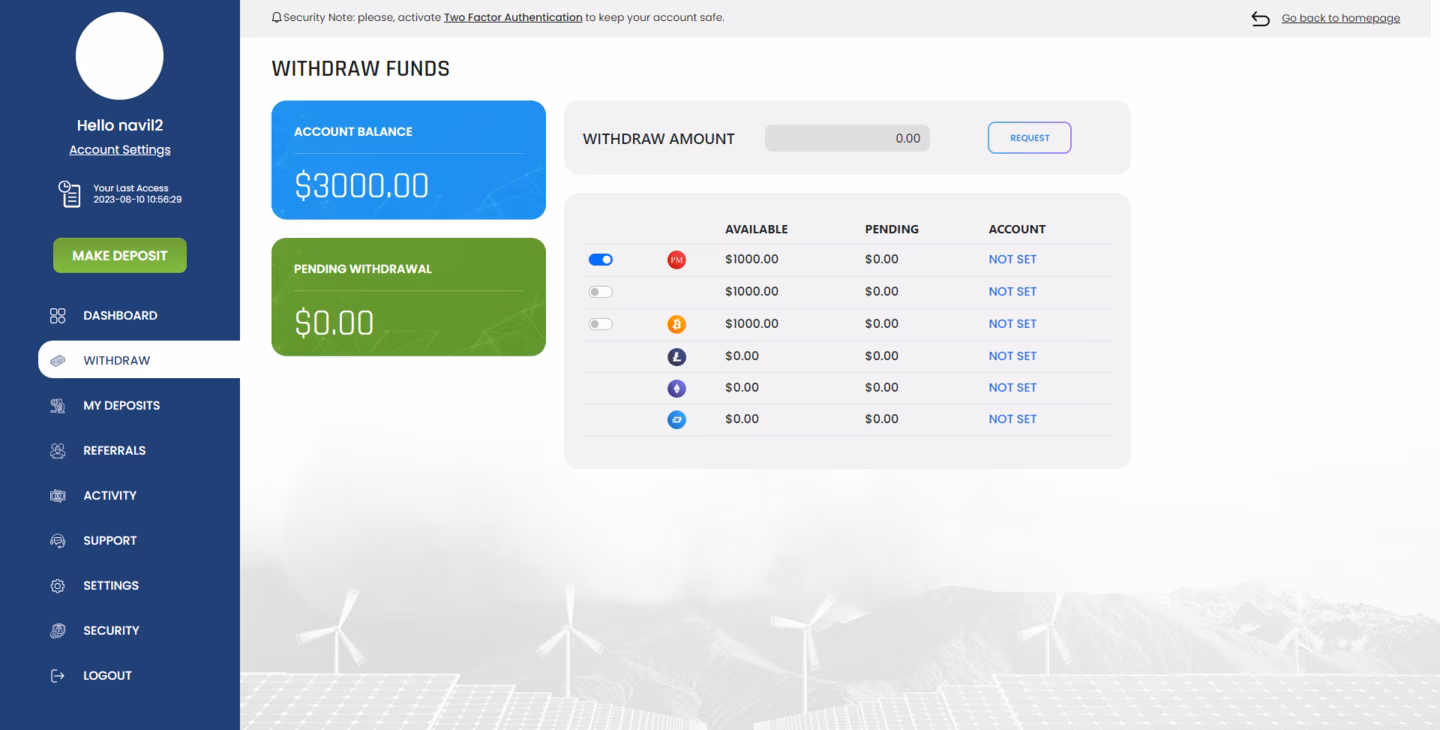
Task: Click the Dash currency icon
Action: [x=676, y=420]
